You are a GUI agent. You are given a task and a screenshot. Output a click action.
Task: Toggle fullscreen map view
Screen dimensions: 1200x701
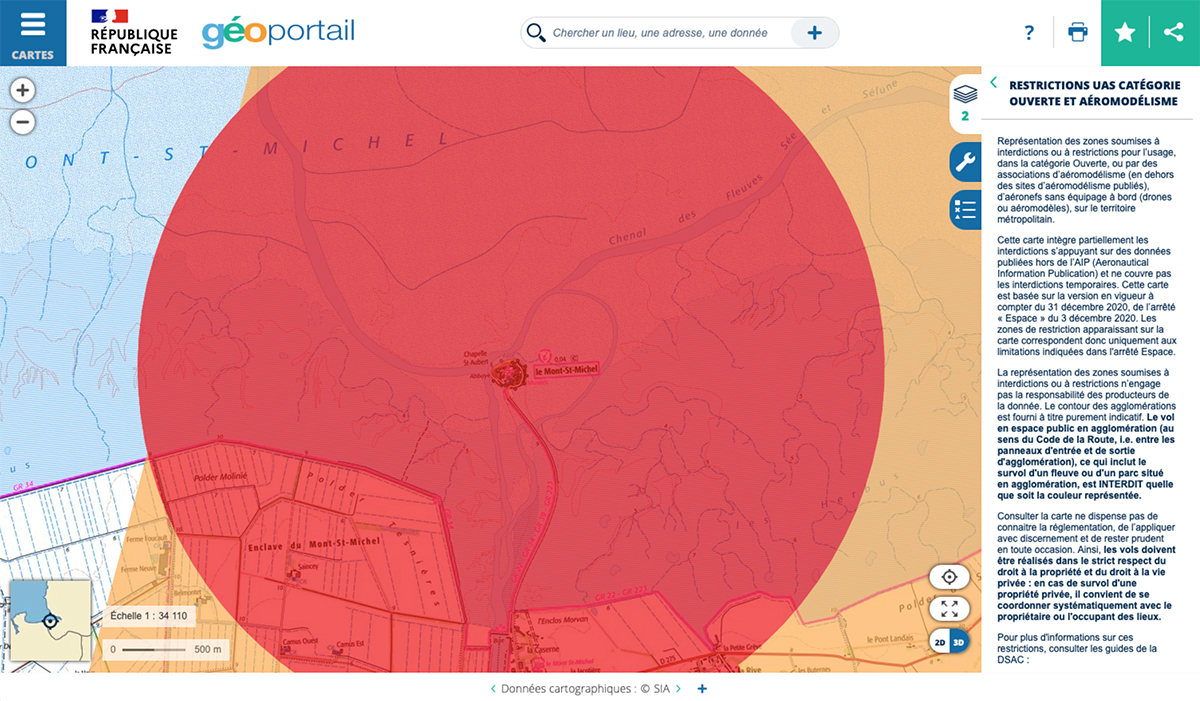coord(949,609)
